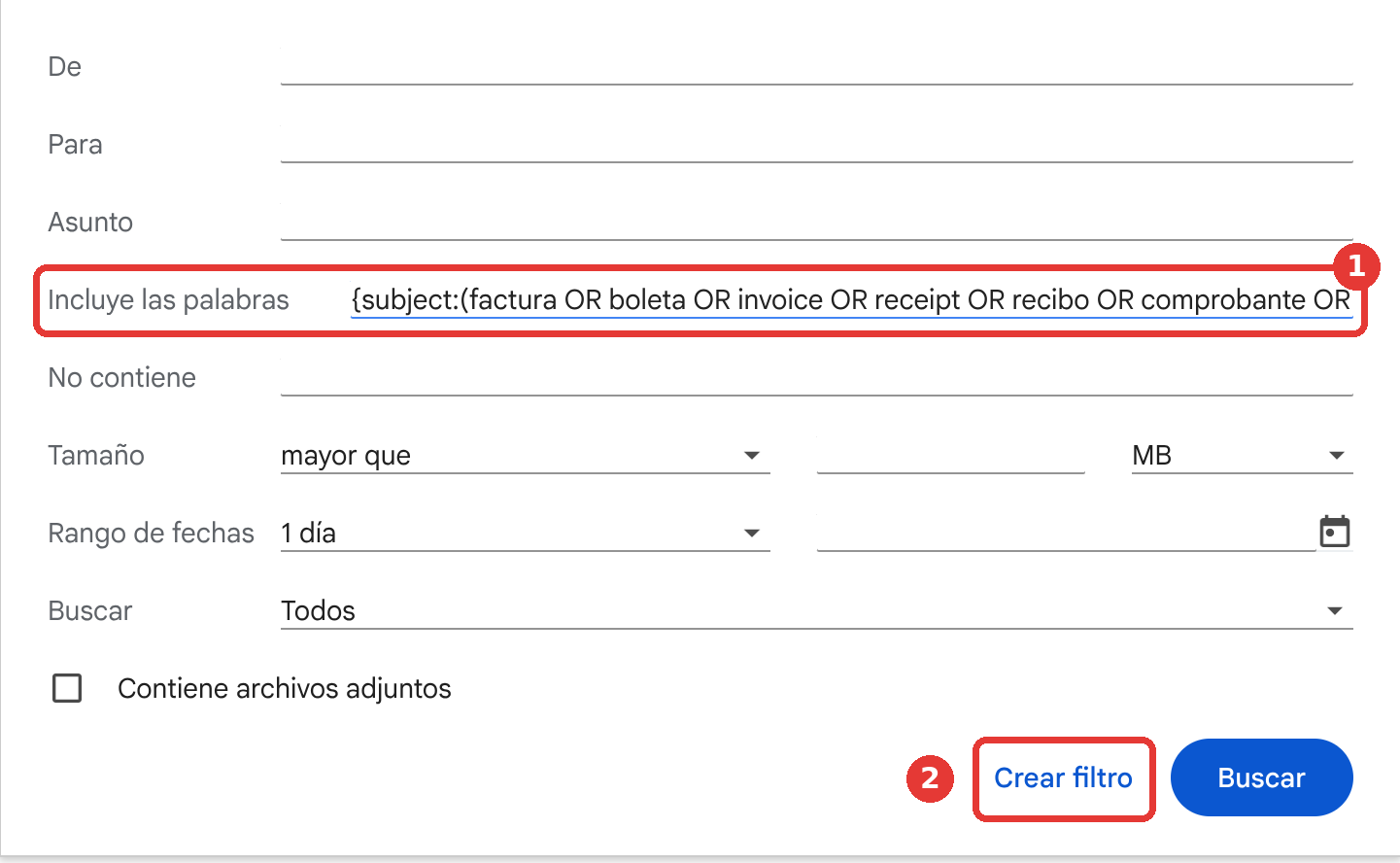Focus the Para recipient input field

(x=816, y=144)
